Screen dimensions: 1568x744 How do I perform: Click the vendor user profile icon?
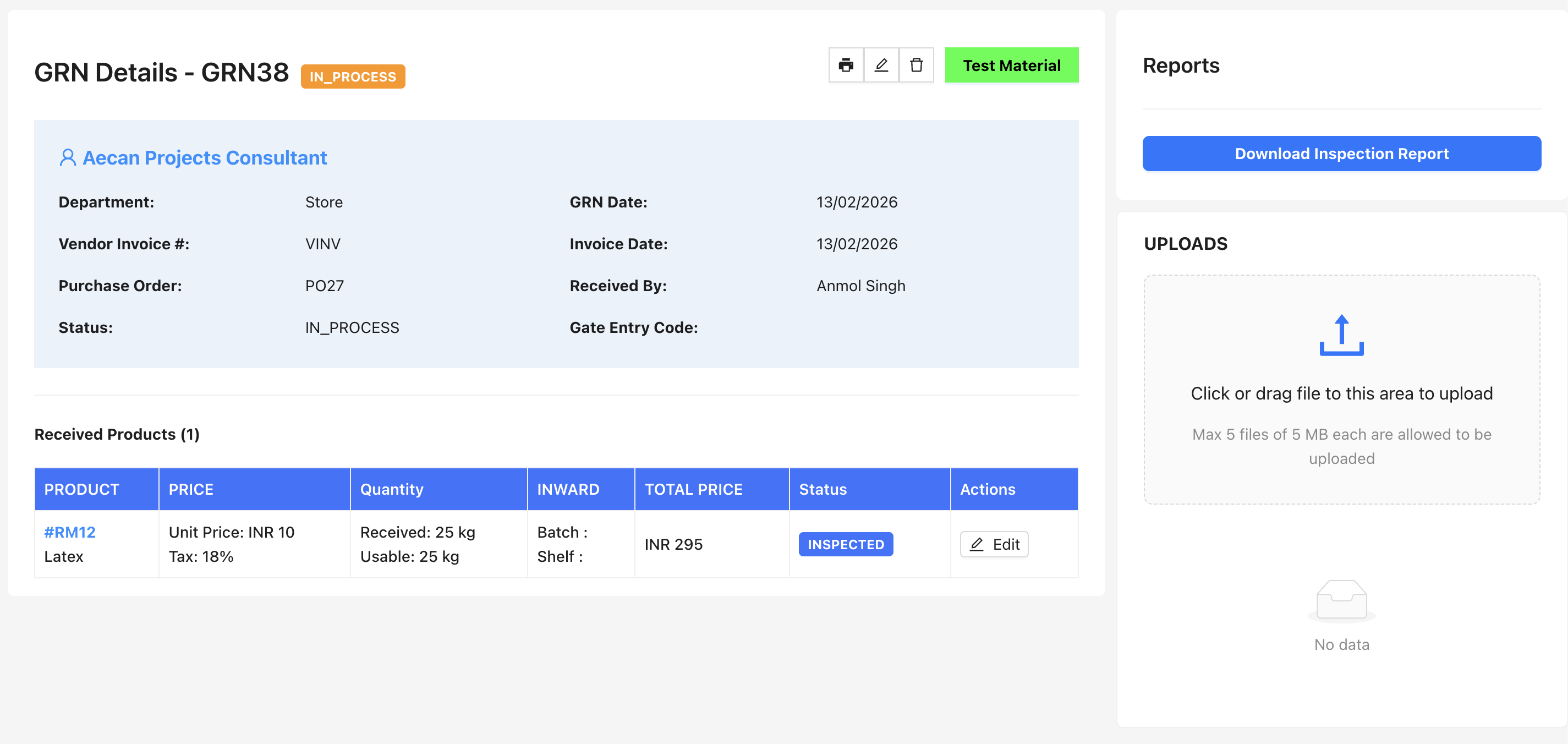(x=68, y=158)
